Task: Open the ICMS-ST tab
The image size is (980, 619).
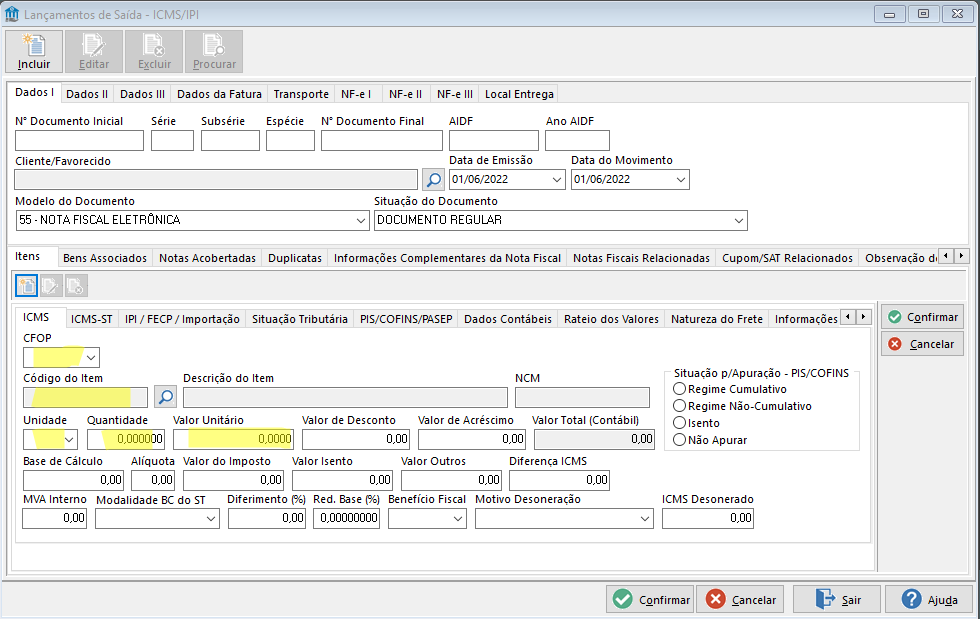Action: coord(92,319)
